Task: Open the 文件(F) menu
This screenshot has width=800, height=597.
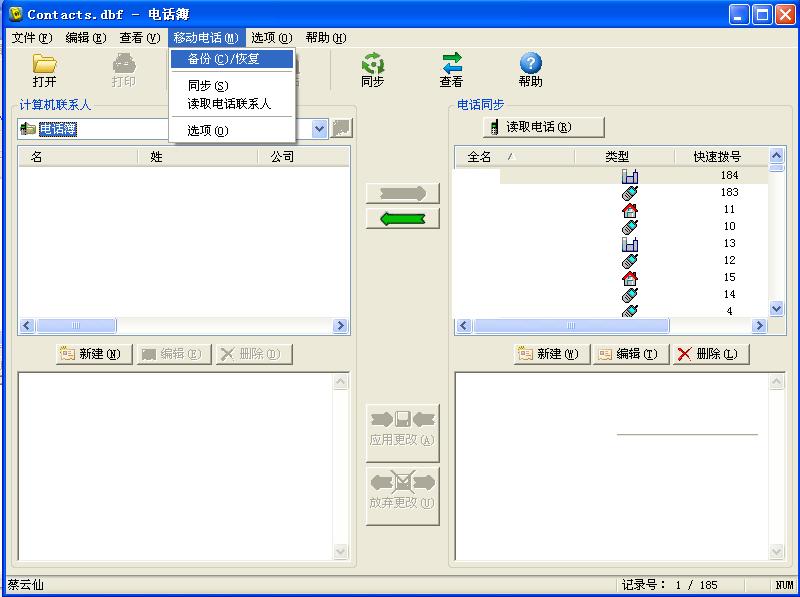Action: [x=32, y=38]
